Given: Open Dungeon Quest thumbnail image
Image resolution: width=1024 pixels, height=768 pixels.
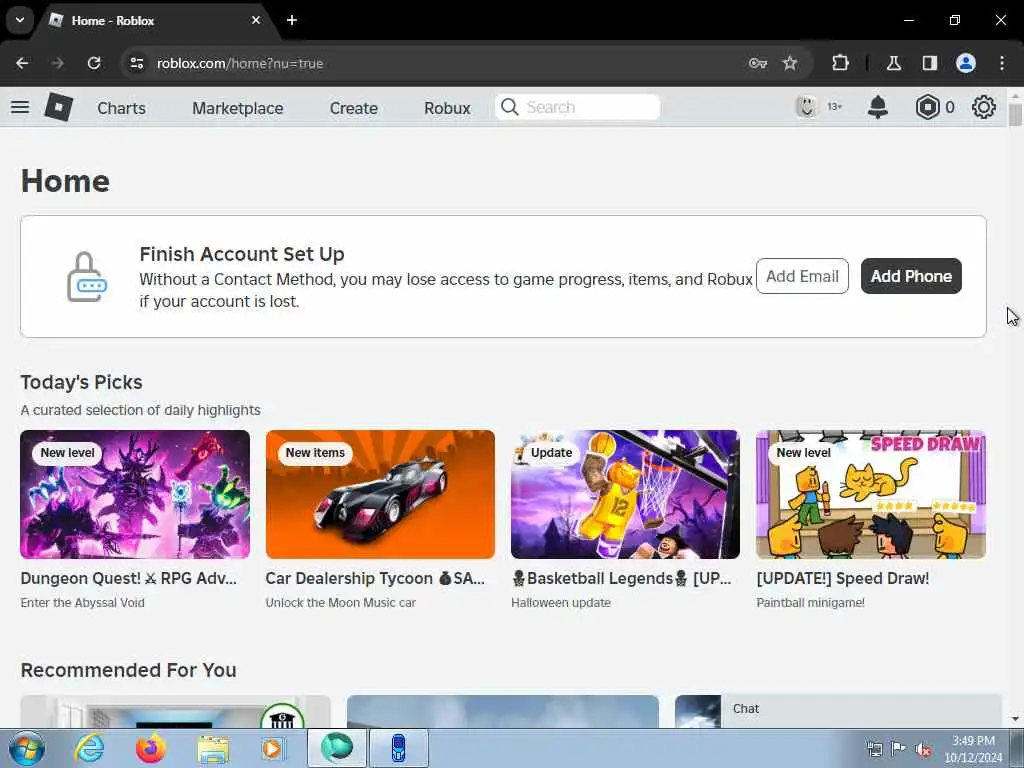Looking at the screenshot, I should (135, 494).
